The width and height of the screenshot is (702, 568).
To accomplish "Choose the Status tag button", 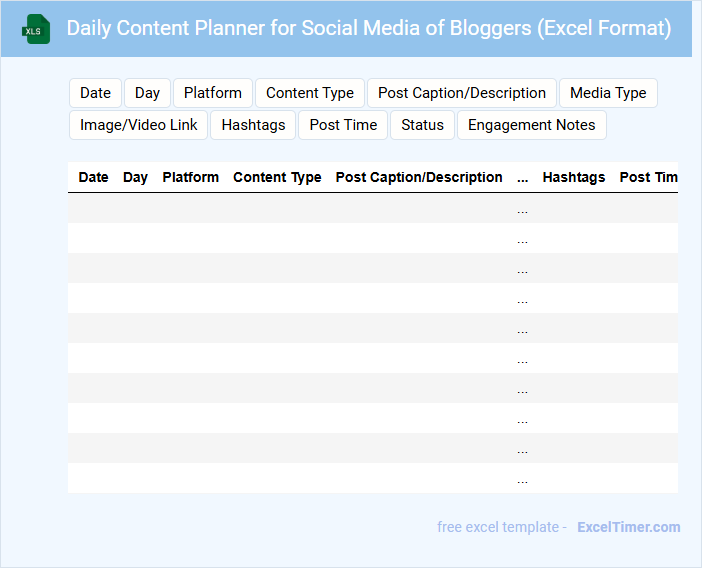I will [422, 125].
